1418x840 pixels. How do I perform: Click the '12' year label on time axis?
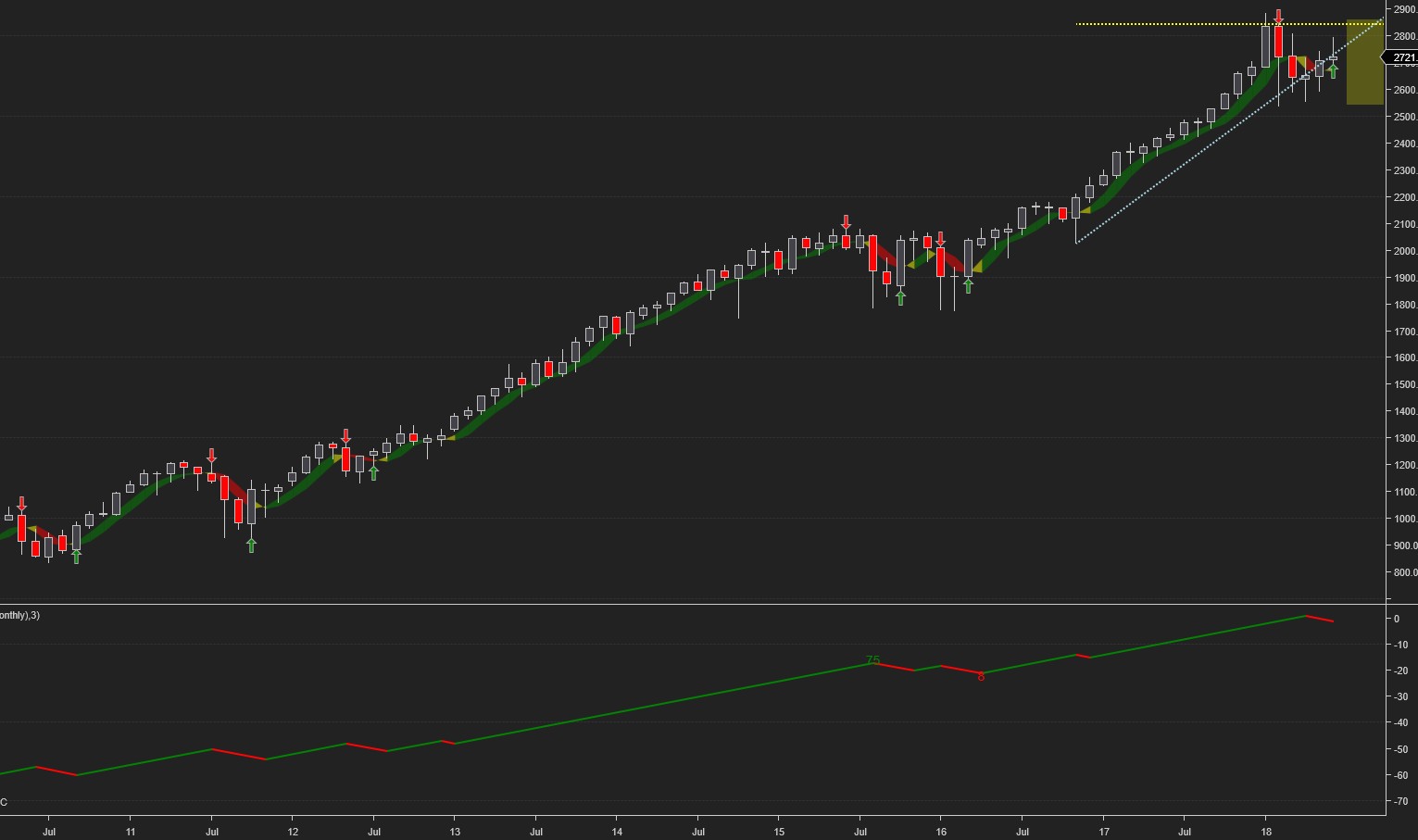pyautogui.click(x=293, y=832)
